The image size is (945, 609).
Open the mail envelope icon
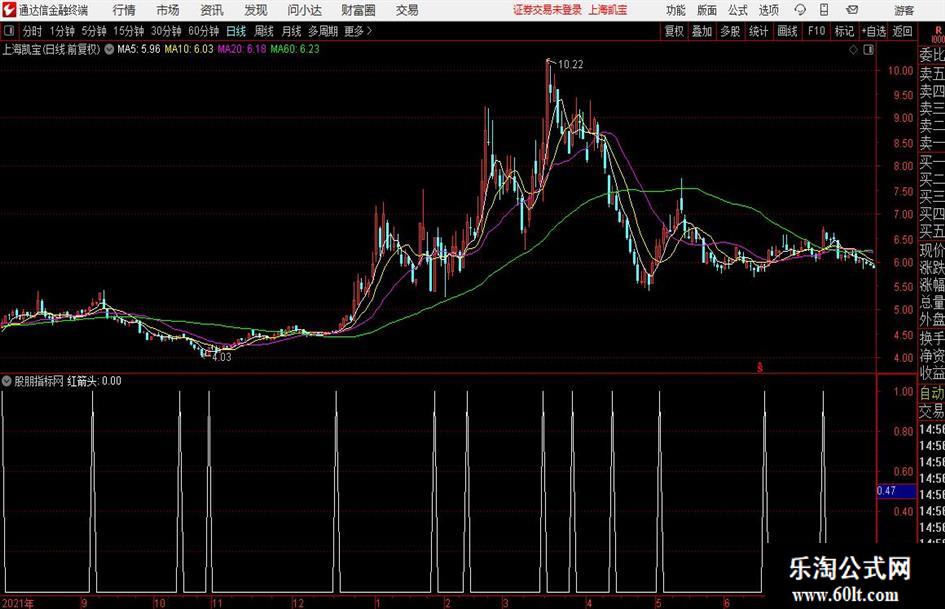852,10
